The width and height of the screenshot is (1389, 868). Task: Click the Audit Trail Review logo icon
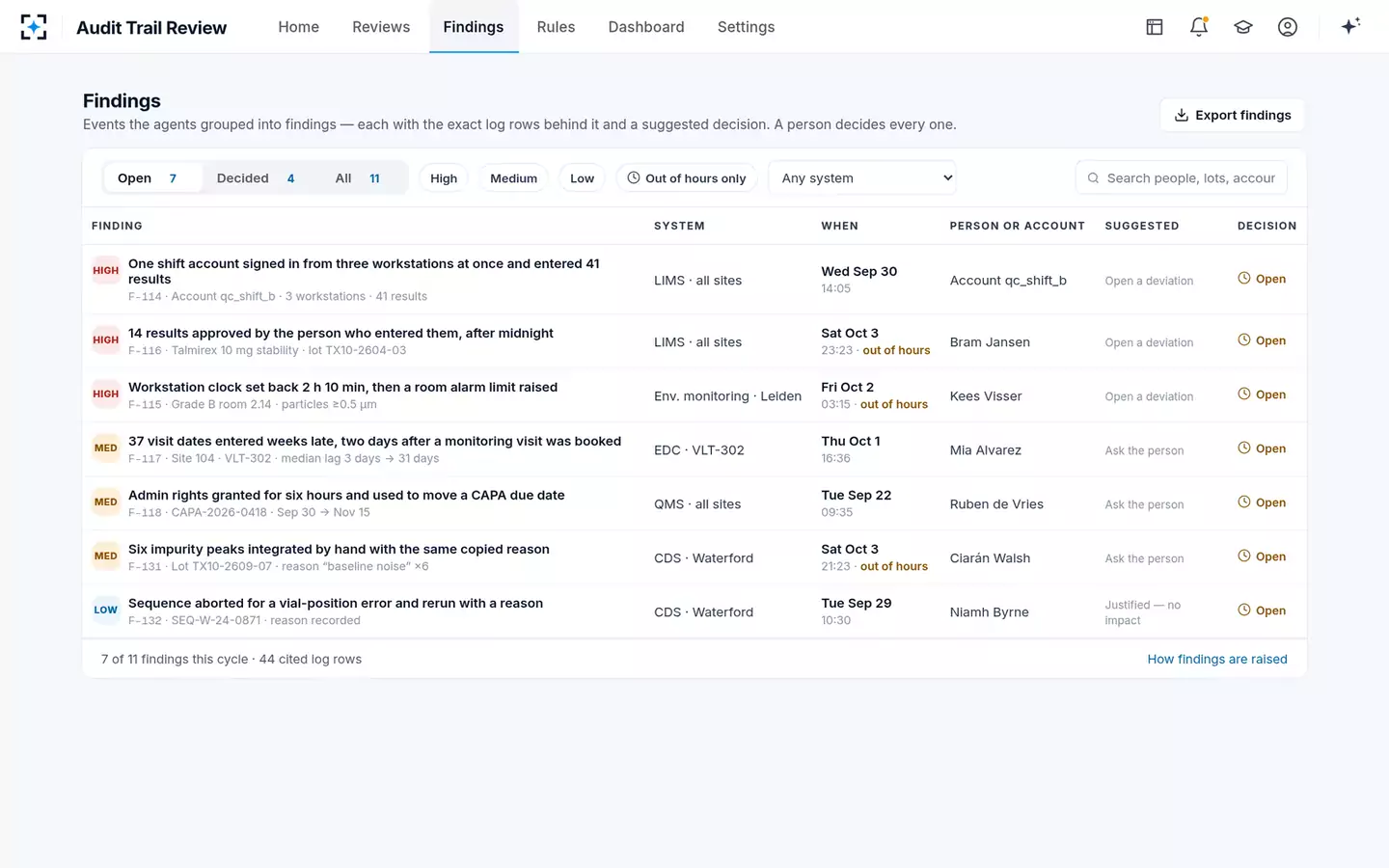pos(34,27)
